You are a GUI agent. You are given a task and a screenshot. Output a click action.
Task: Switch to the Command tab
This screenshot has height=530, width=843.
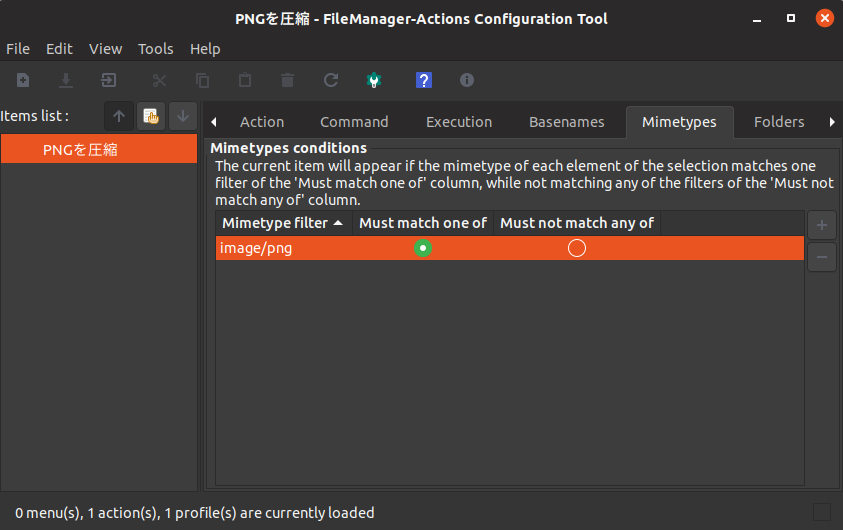354,122
